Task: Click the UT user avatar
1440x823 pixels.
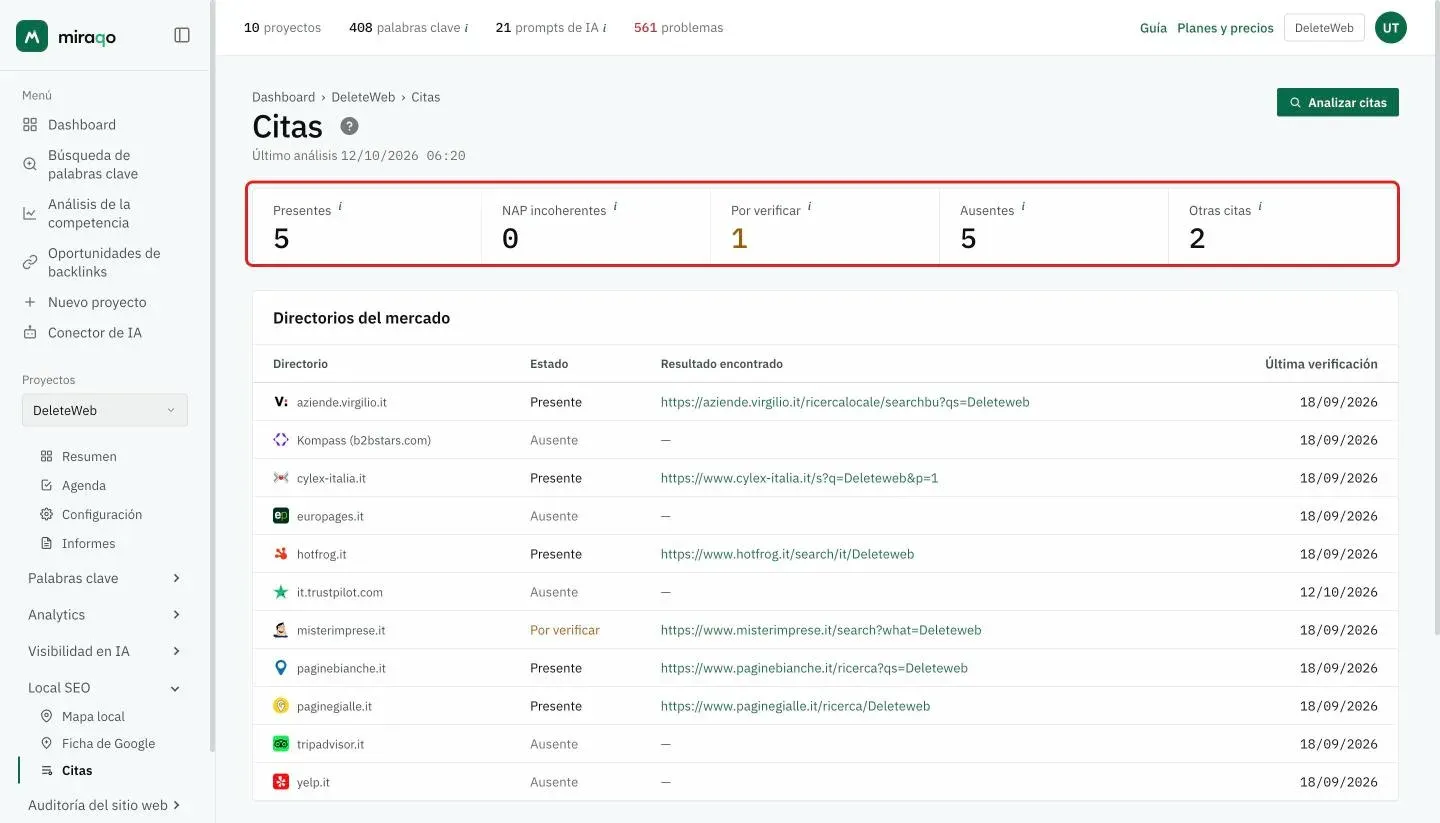Action: (x=1391, y=28)
